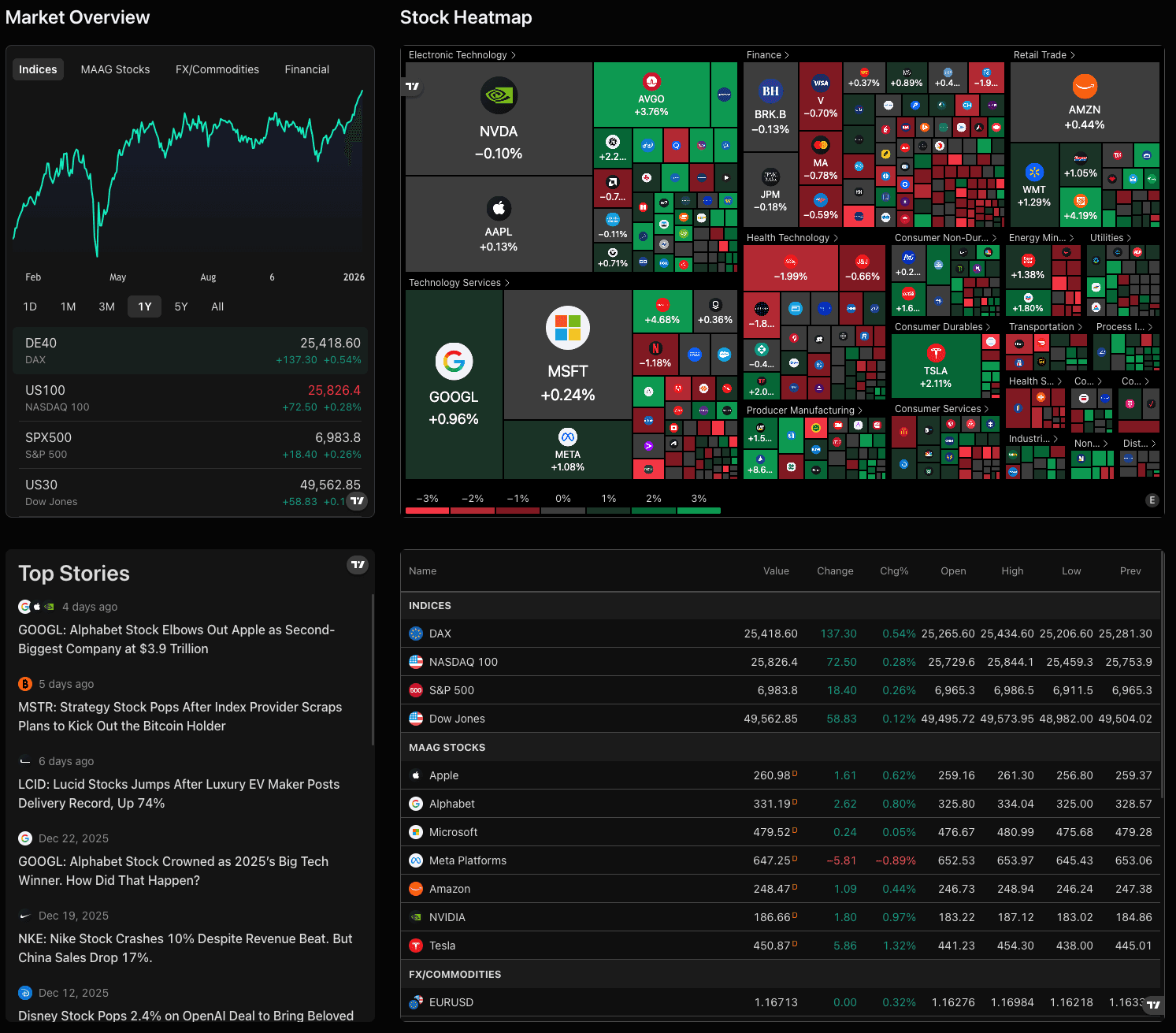Select the SPX500 S&P 500 overview row
Viewport: 1176px width, 1033px height.
pos(191,445)
